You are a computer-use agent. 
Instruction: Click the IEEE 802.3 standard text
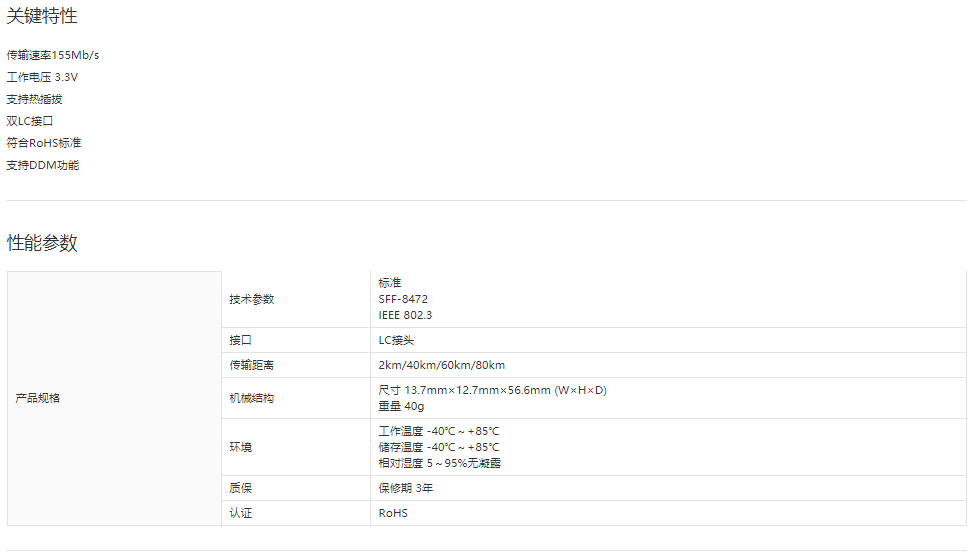pos(405,315)
